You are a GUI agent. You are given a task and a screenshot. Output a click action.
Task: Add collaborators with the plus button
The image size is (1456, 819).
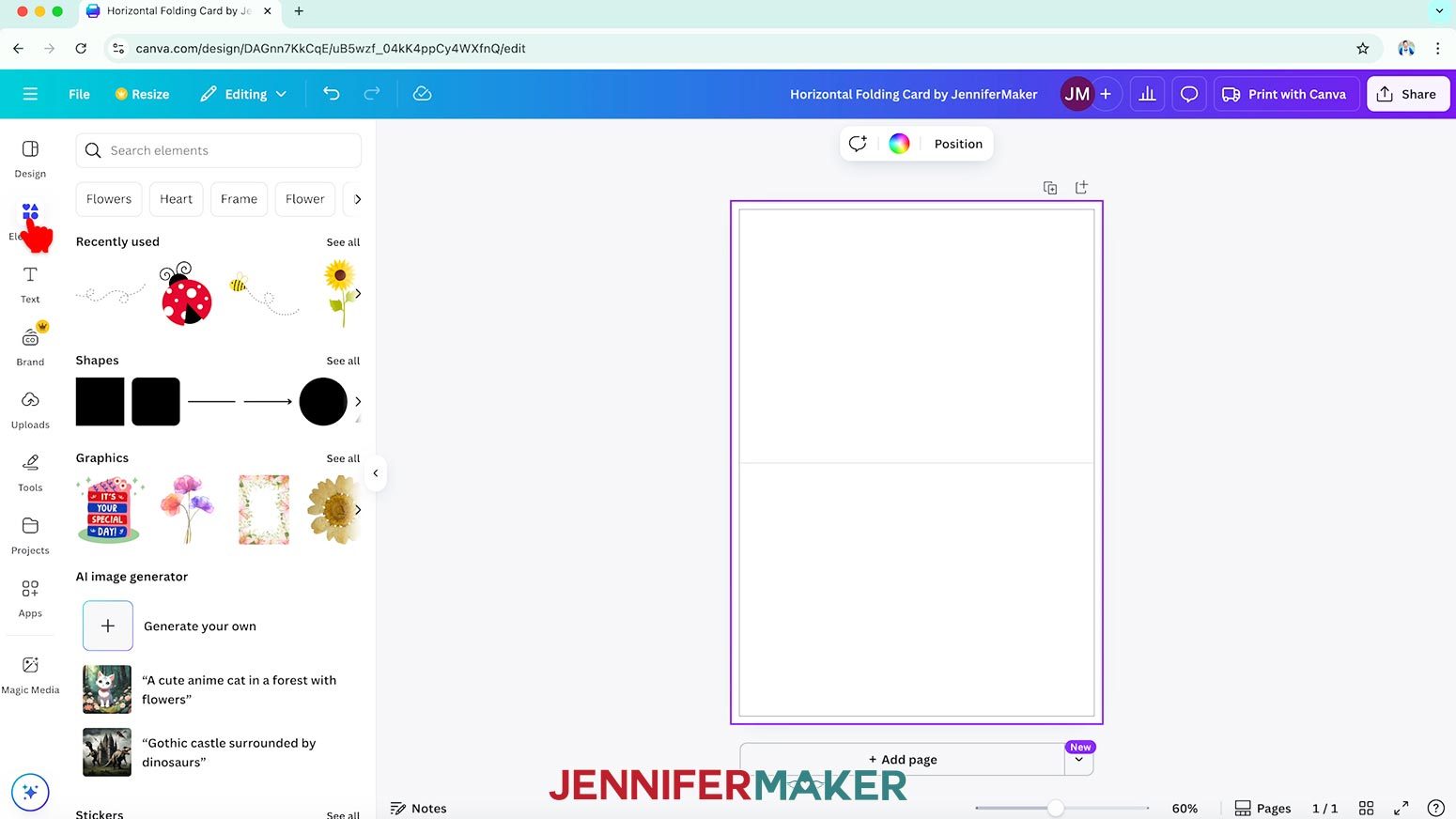[x=1106, y=94]
